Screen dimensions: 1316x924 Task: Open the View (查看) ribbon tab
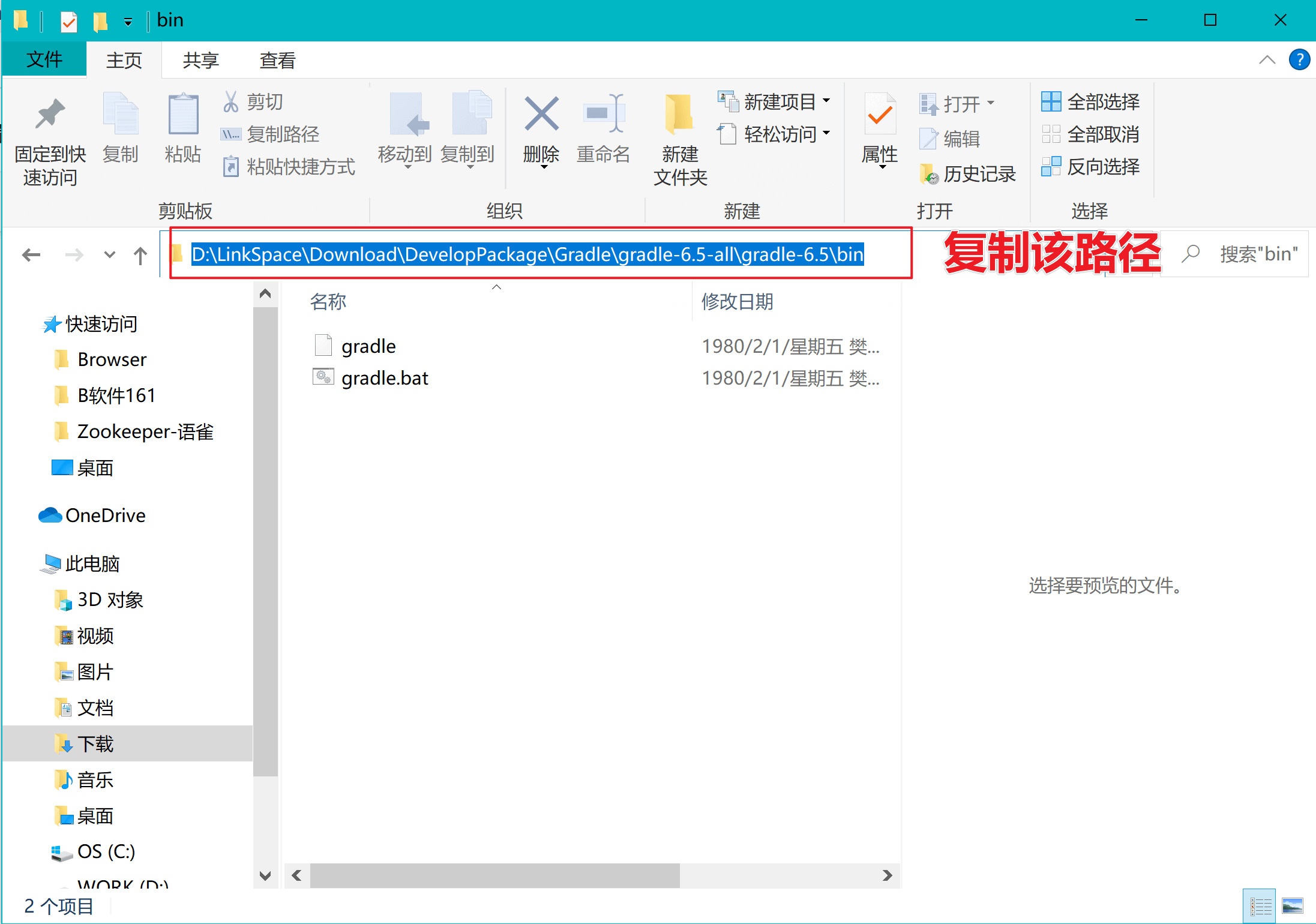[277, 60]
